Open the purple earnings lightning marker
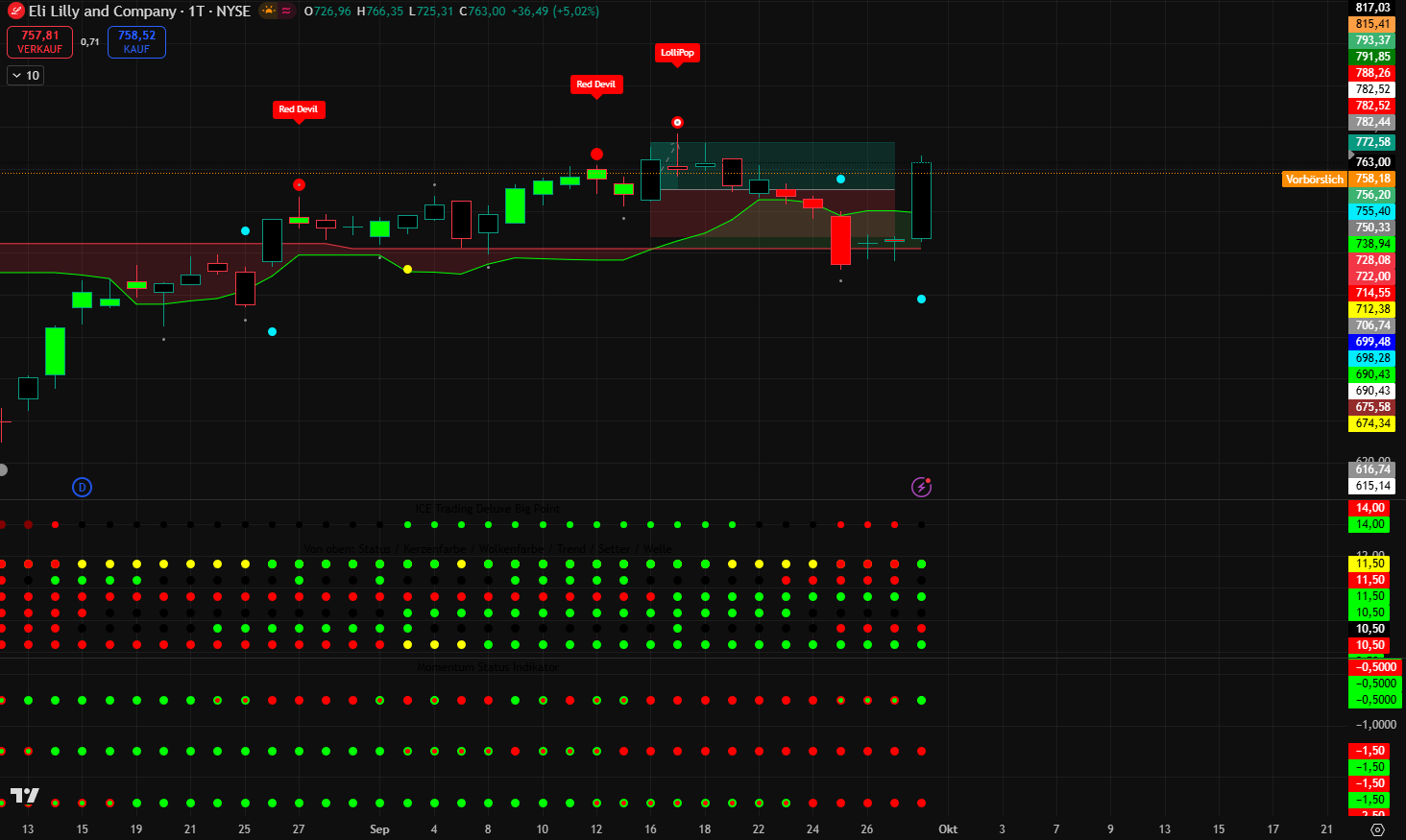1406x840 pixels. tap(921, 487)
